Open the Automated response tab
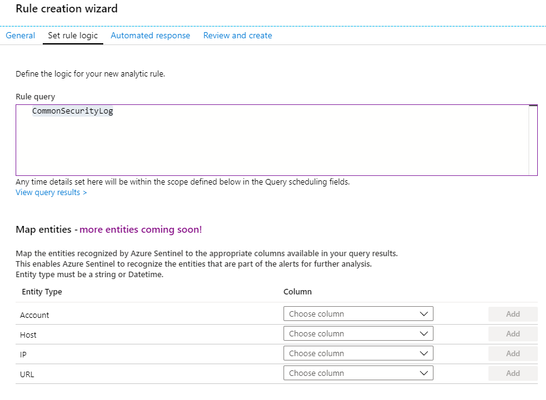The width and height of the screenshot is (546, 400). coord(150,36)
